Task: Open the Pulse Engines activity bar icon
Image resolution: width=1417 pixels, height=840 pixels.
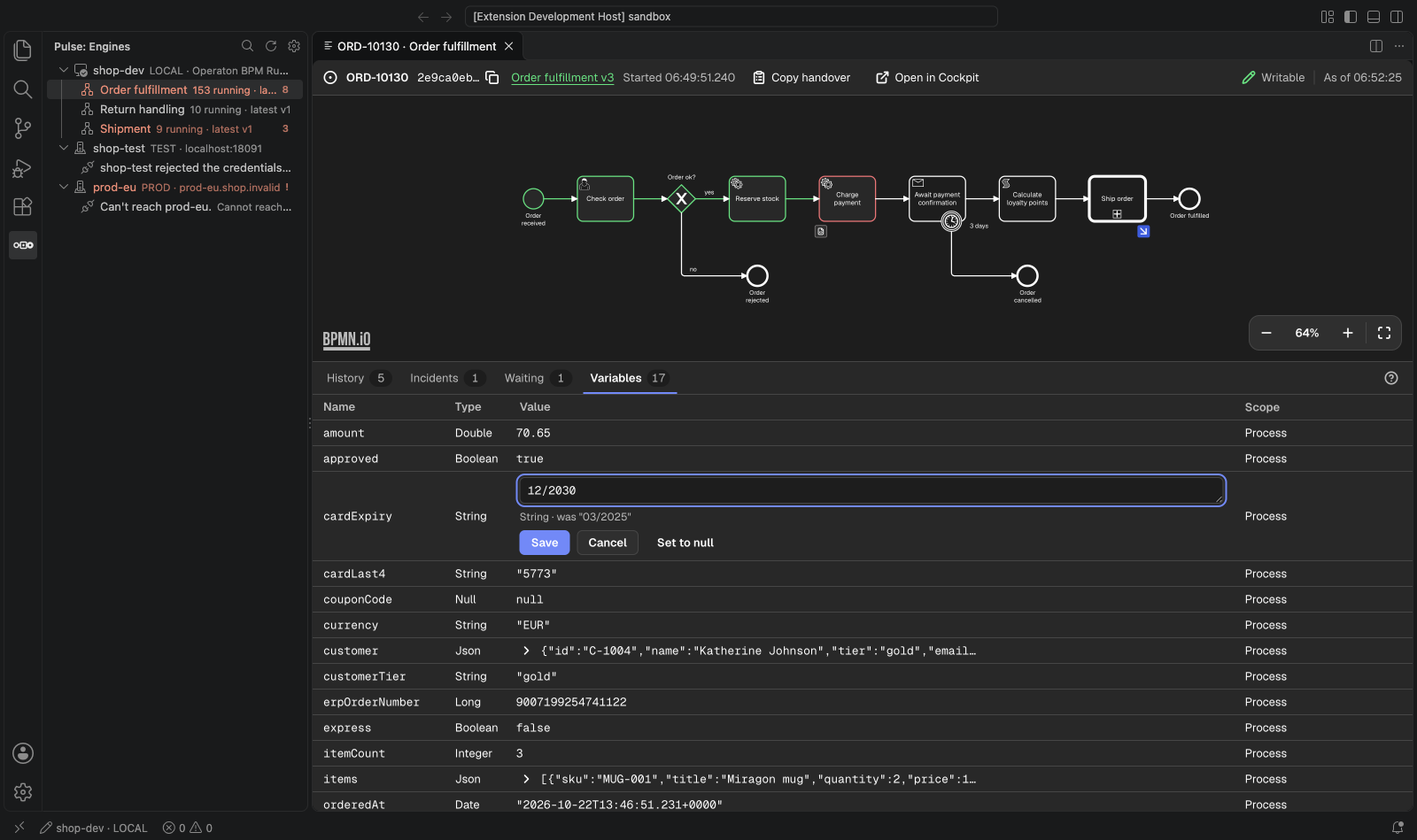Action: point(23,245)
